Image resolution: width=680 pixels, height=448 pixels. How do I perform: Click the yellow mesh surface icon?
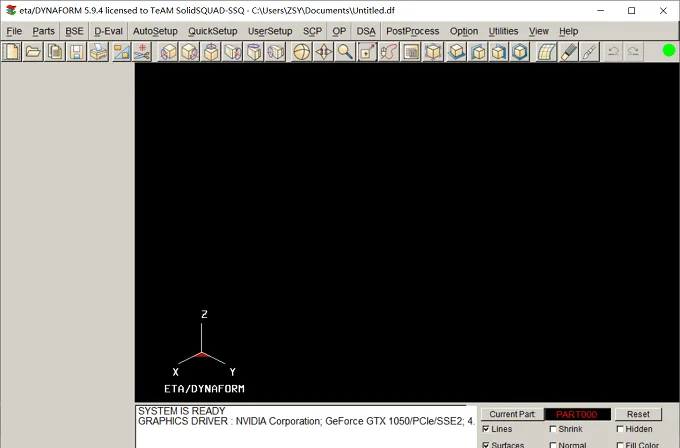click(546, 52)
